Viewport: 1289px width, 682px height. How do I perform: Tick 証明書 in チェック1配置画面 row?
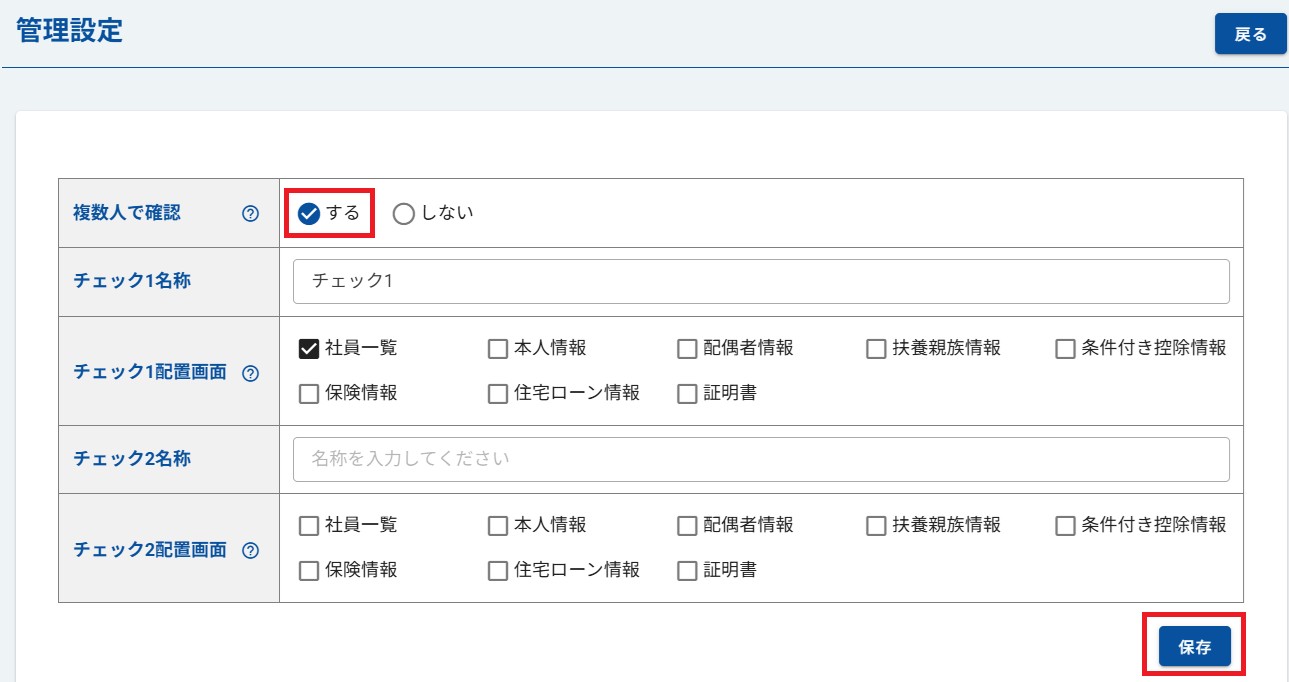point(687,394)
